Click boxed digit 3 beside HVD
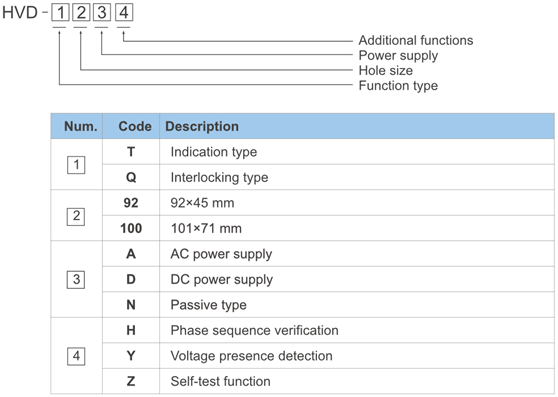 [102, 12]
